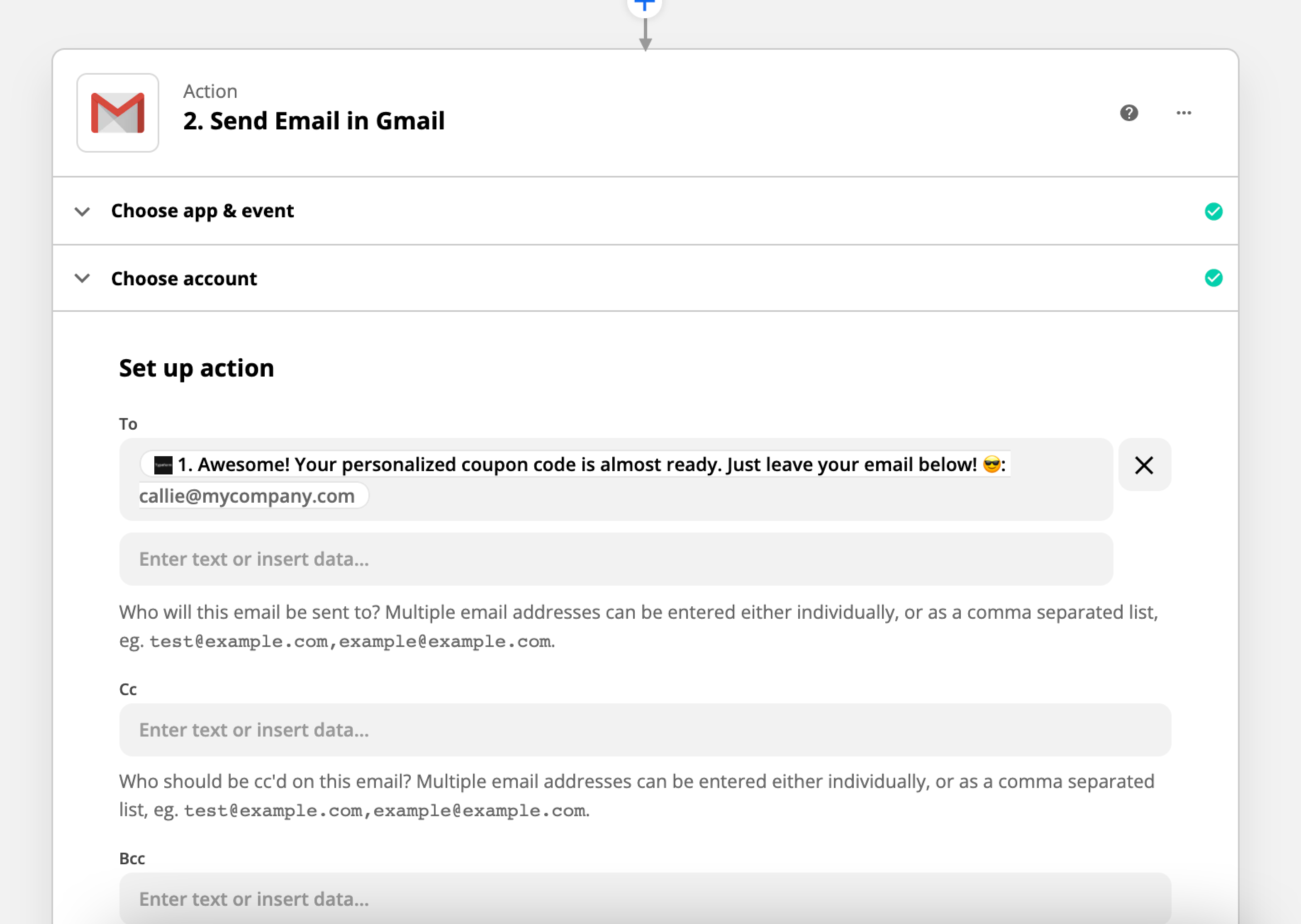
Task: Remove the To recipient with X button
Action: [1144, 465]
